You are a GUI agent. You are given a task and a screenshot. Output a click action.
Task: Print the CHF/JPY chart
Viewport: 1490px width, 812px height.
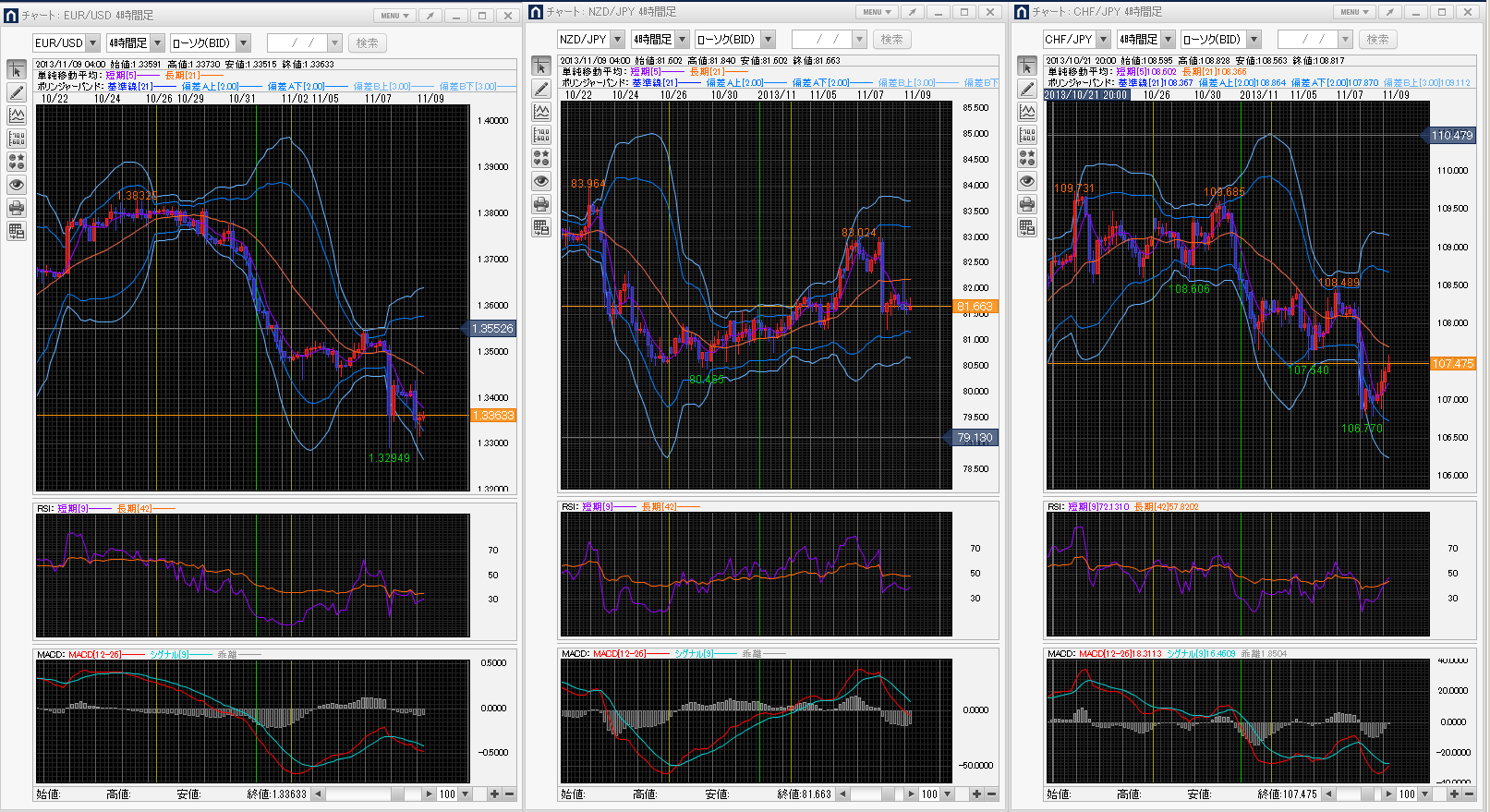(1027, 204)
